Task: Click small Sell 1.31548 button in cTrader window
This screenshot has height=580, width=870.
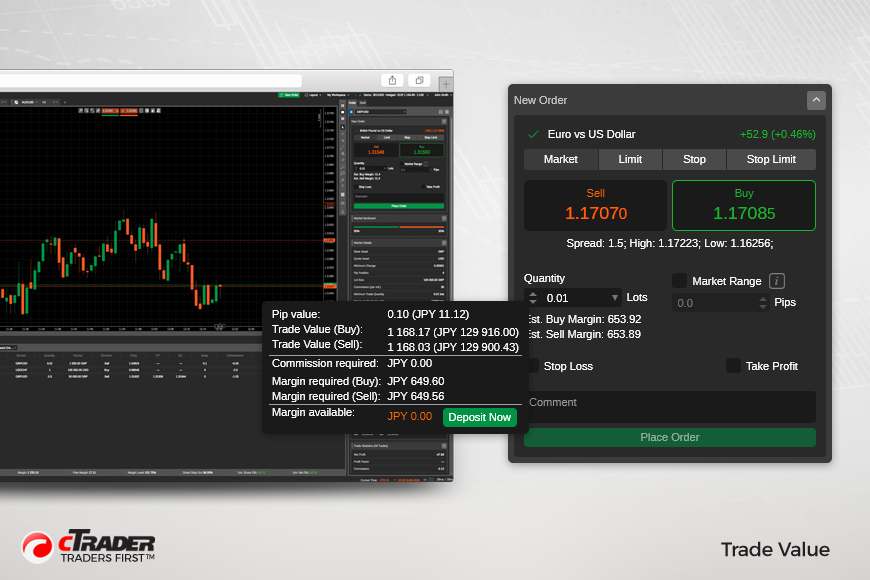Action: 376,150
